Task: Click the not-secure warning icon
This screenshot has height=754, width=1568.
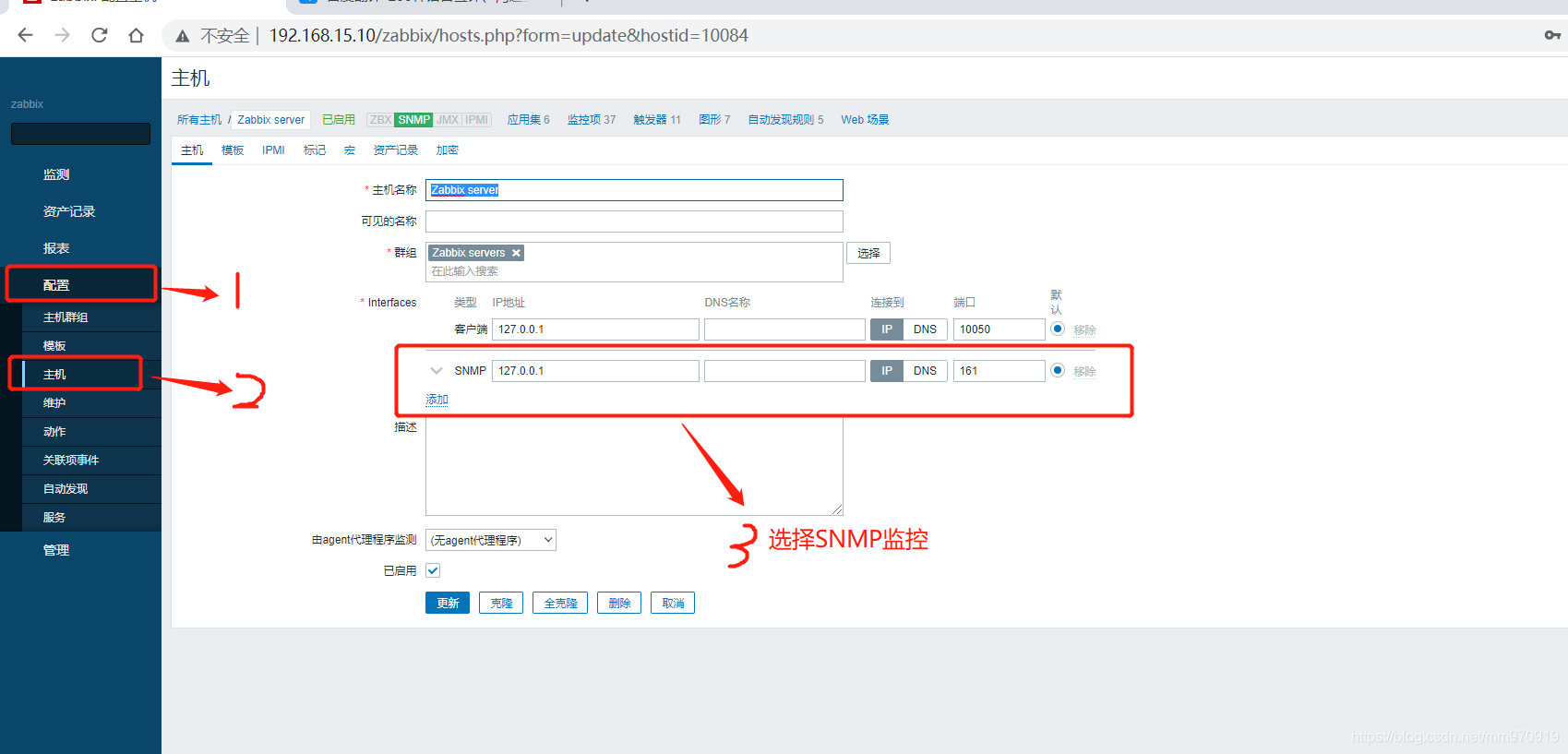Action: click(x=183, y=36)
